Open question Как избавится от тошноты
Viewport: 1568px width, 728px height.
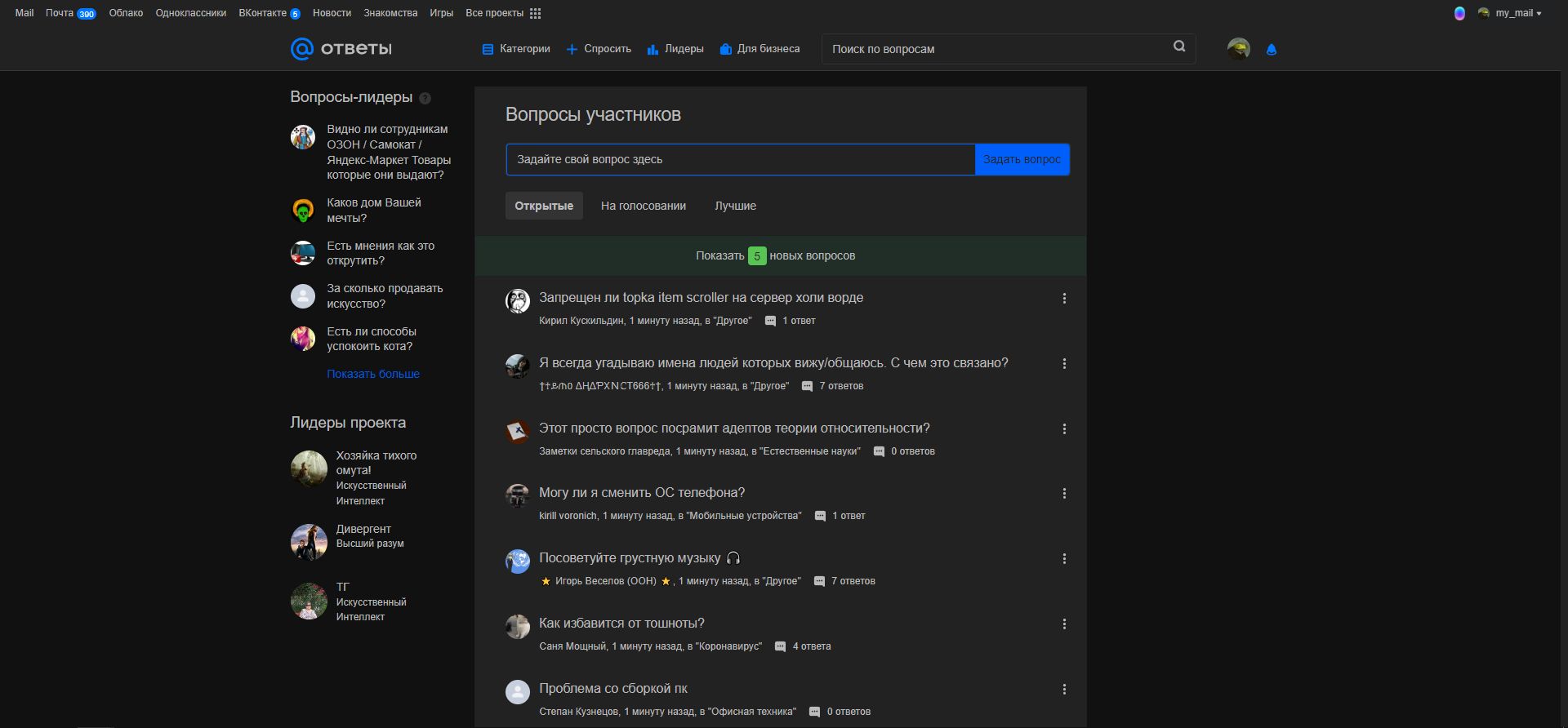[621, 624]
